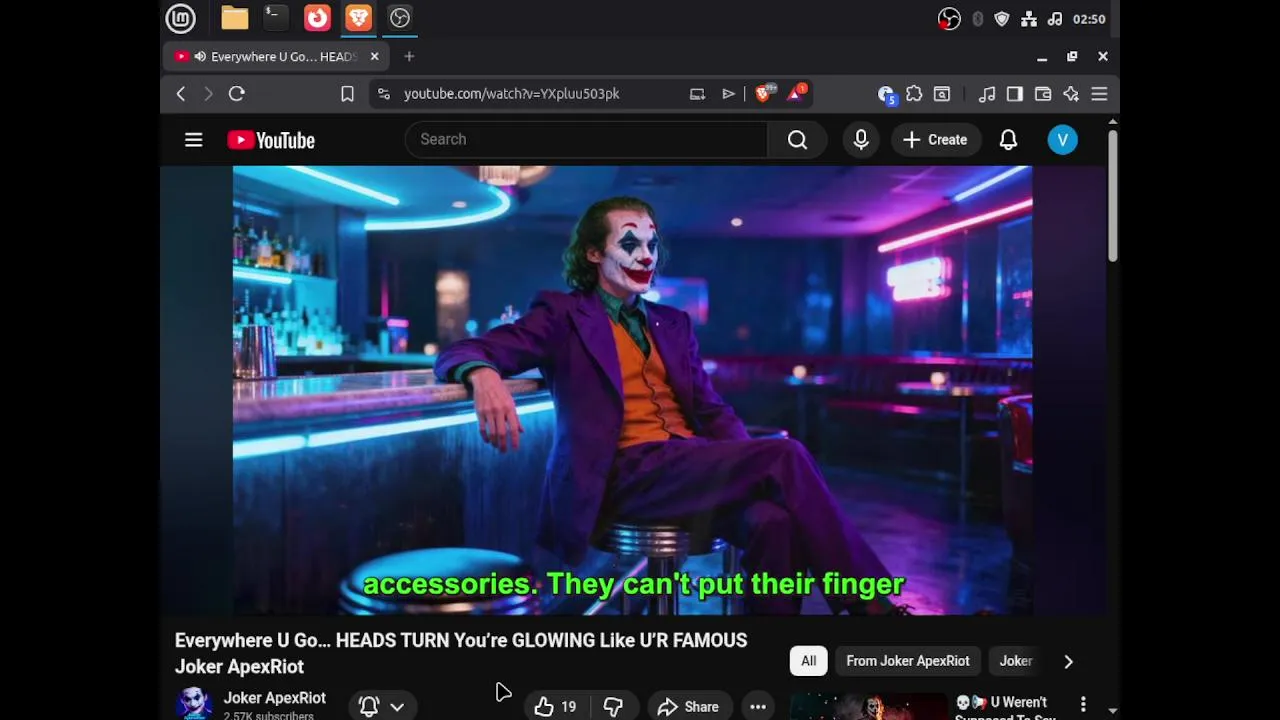Open the Create menu
The image size is (1280, 720).
934,140
